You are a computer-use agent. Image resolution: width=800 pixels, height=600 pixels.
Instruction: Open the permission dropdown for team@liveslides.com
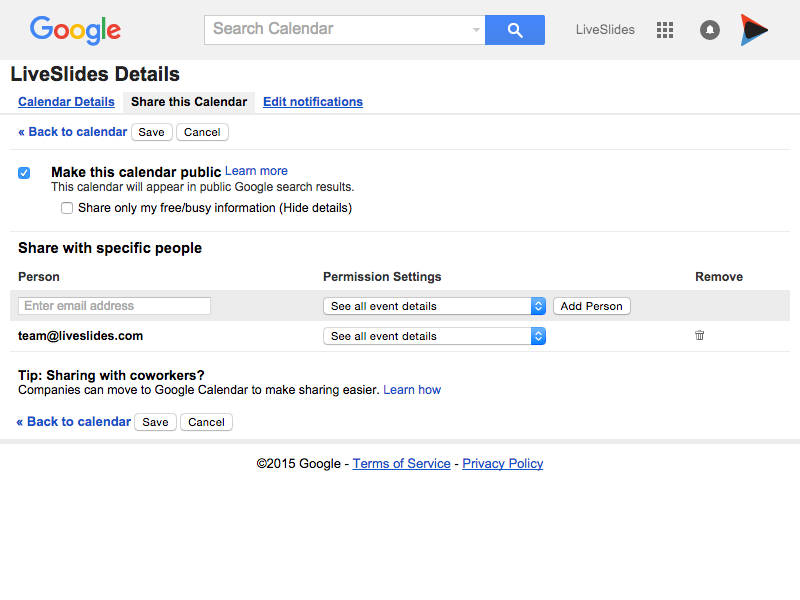[435, 336]
